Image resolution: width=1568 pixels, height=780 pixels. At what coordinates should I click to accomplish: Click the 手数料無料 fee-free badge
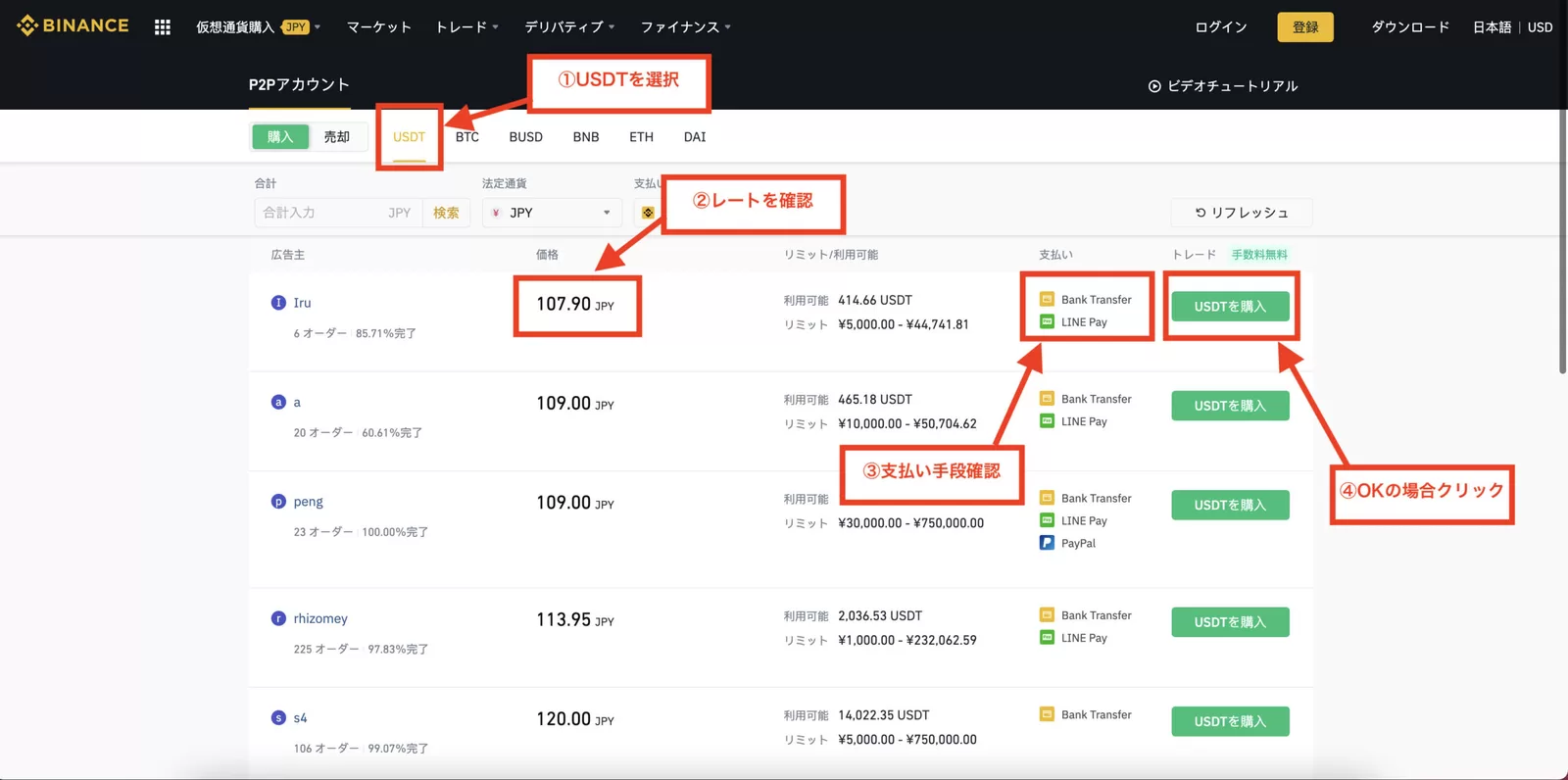coord(1259,255)
